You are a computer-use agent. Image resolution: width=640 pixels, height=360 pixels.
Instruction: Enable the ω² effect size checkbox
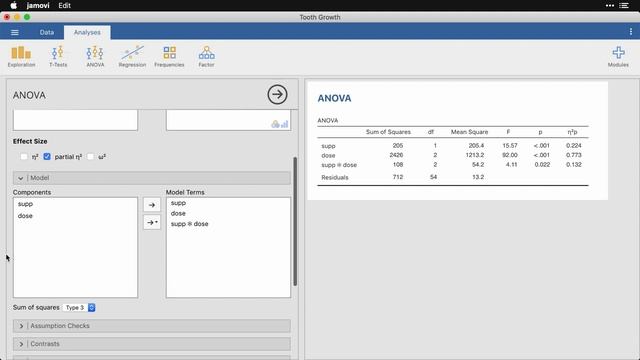point(90,156)
